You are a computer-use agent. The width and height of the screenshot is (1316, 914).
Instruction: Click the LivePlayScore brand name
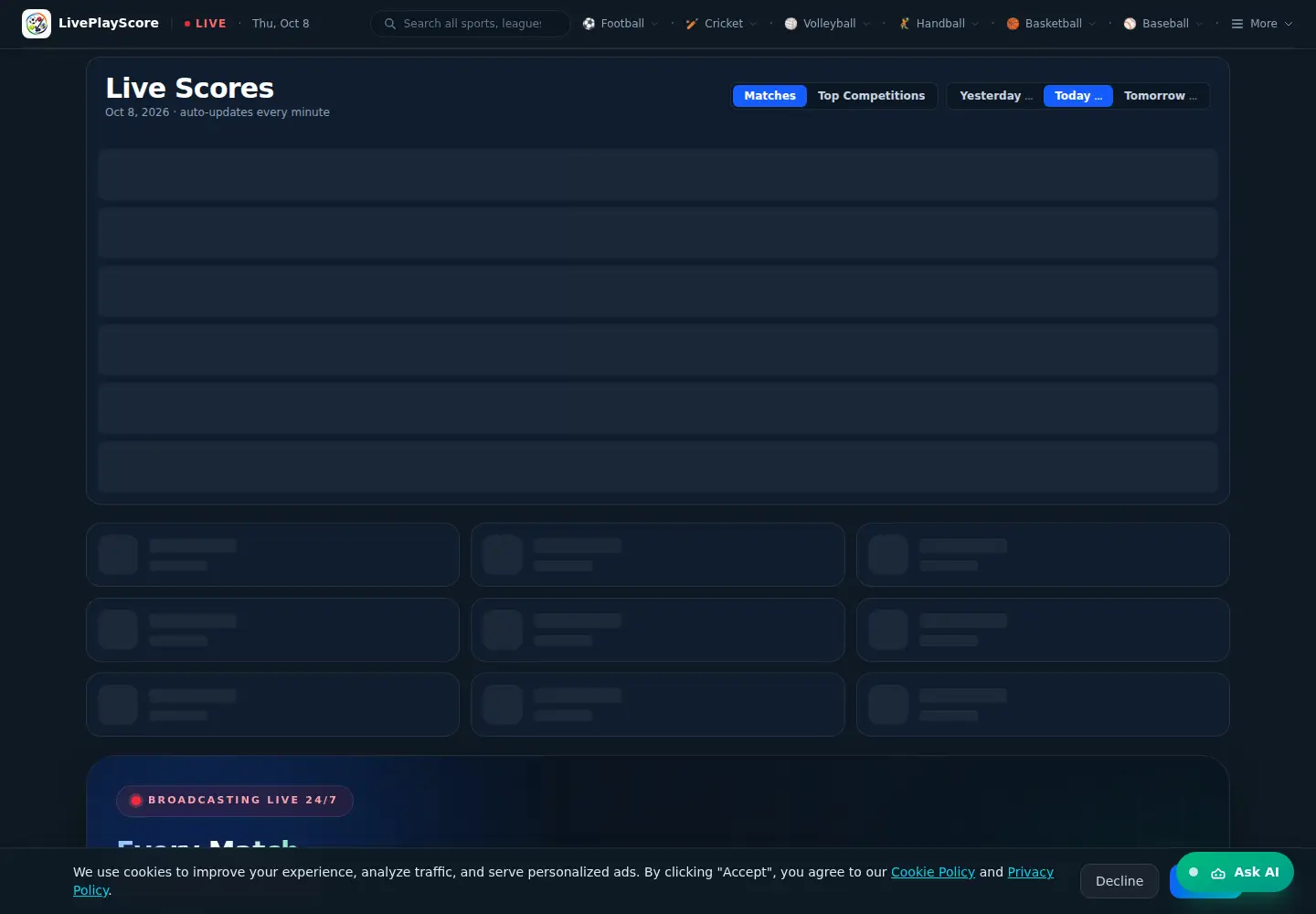[109, 24]
